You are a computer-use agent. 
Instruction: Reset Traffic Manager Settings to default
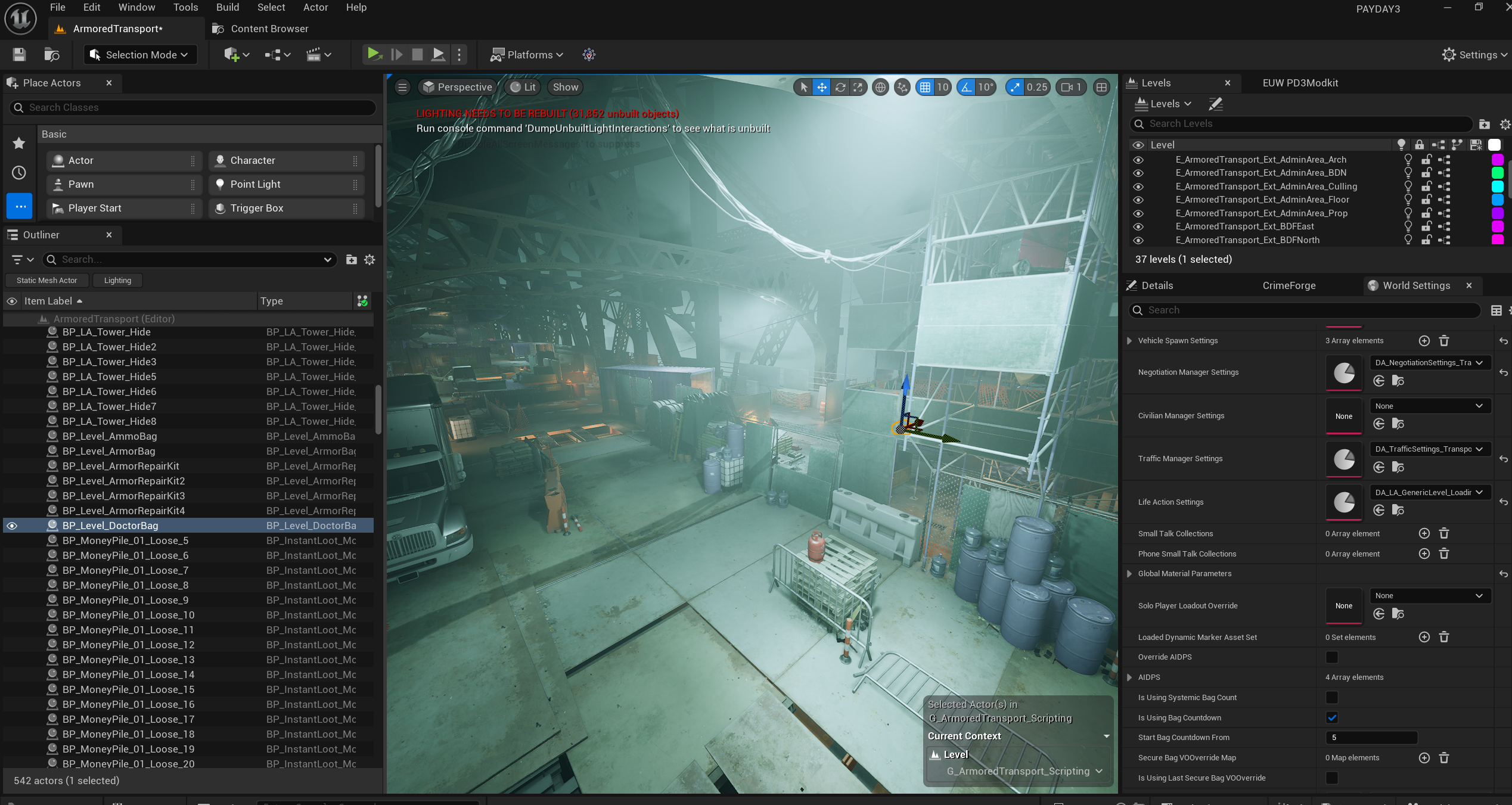click(1503, 459)
